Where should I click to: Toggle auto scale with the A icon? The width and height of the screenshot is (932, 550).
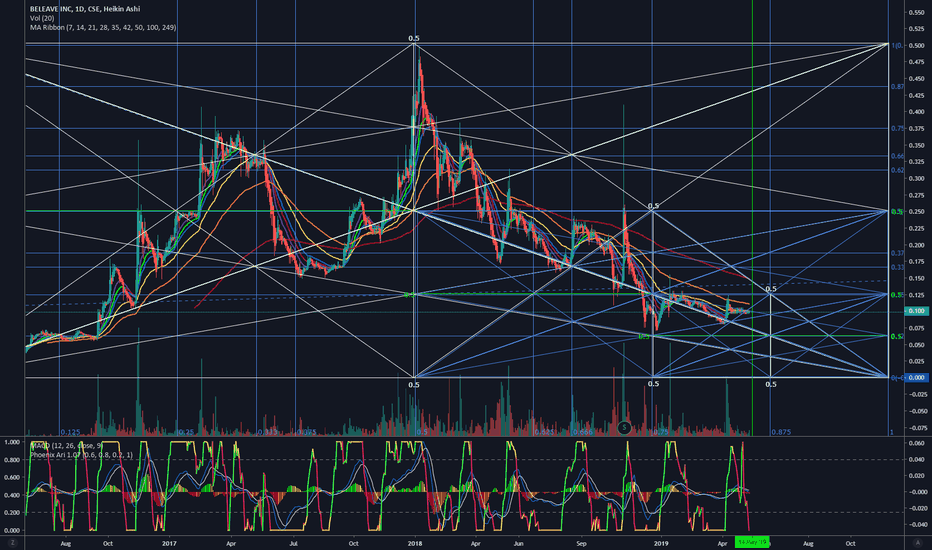(x=917, y=543)
